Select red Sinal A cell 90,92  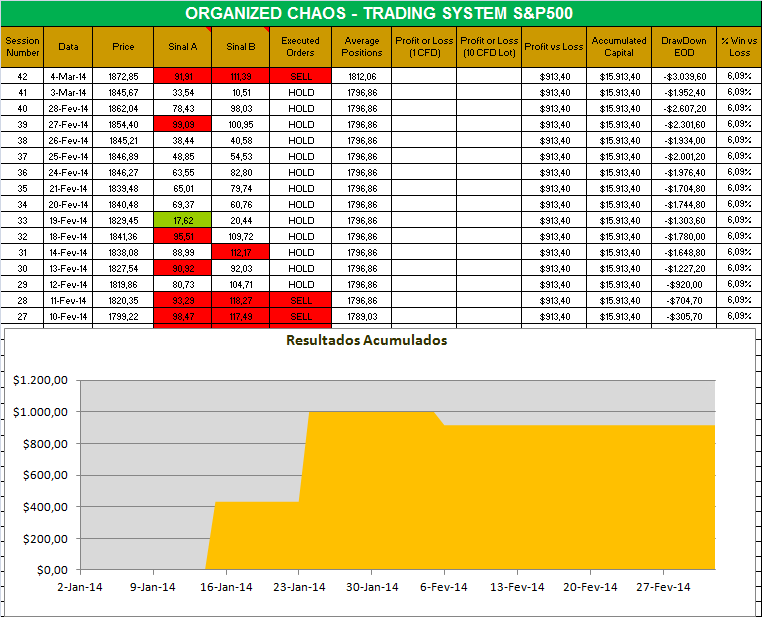[183, 269]
